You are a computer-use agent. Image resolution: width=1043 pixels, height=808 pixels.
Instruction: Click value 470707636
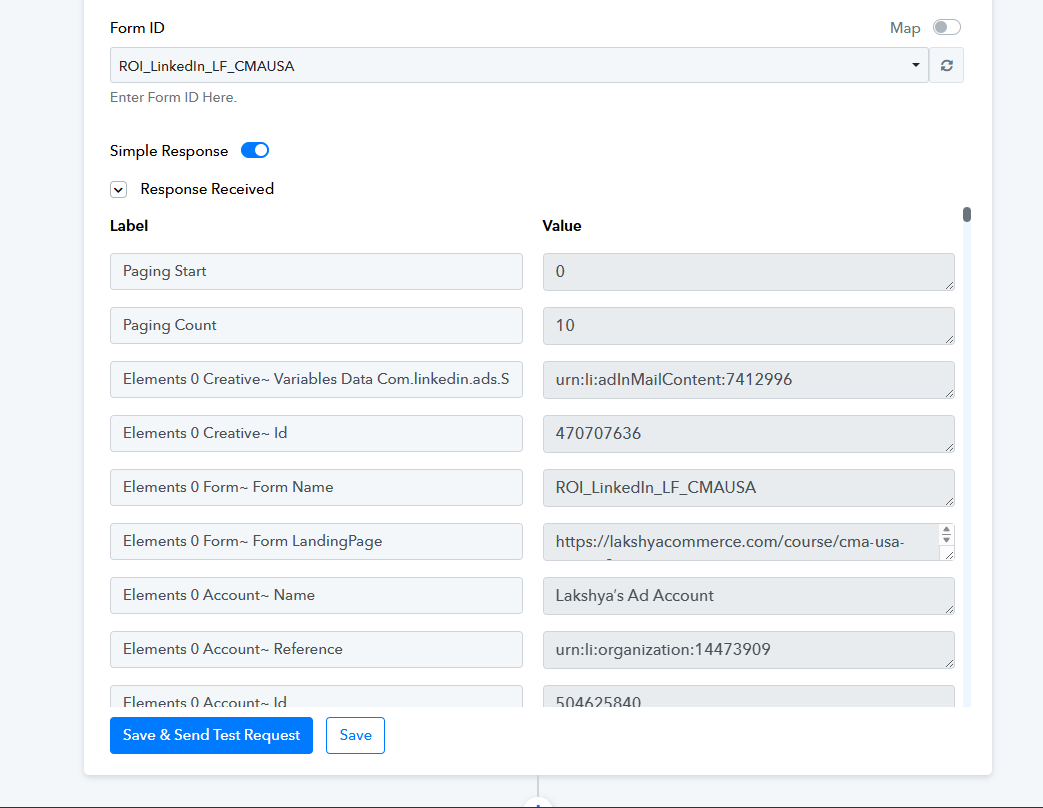[x=748, y=434]
